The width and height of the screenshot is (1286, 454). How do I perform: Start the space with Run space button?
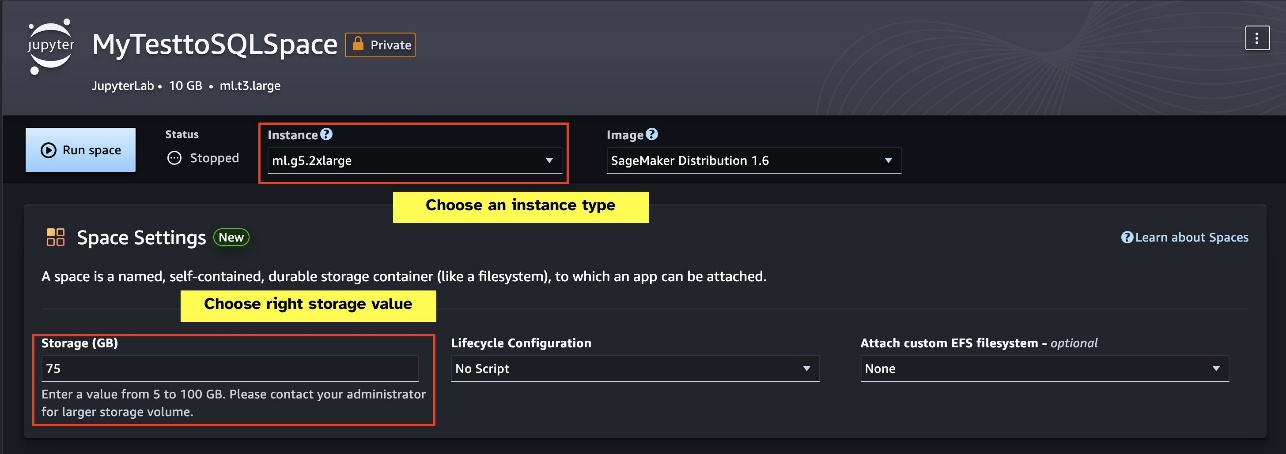click(81, 150)
